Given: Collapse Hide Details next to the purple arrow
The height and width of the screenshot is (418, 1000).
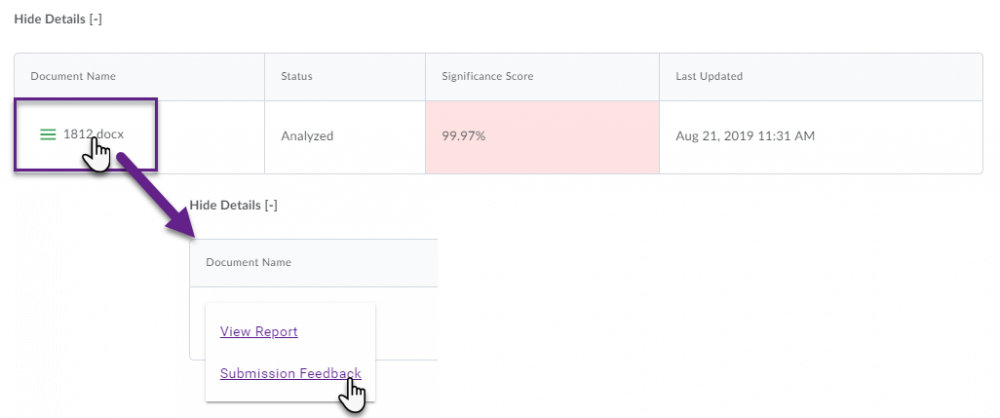Looking at the screenshot, I should pos(233,205).
